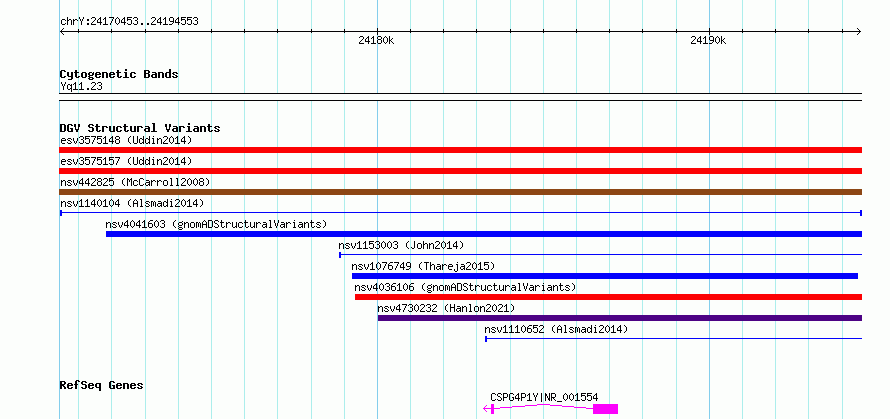This screenshot has height=419, width=890.
Task: Click the nsv1153003 (John2014) label
Action: coord(401,245)
